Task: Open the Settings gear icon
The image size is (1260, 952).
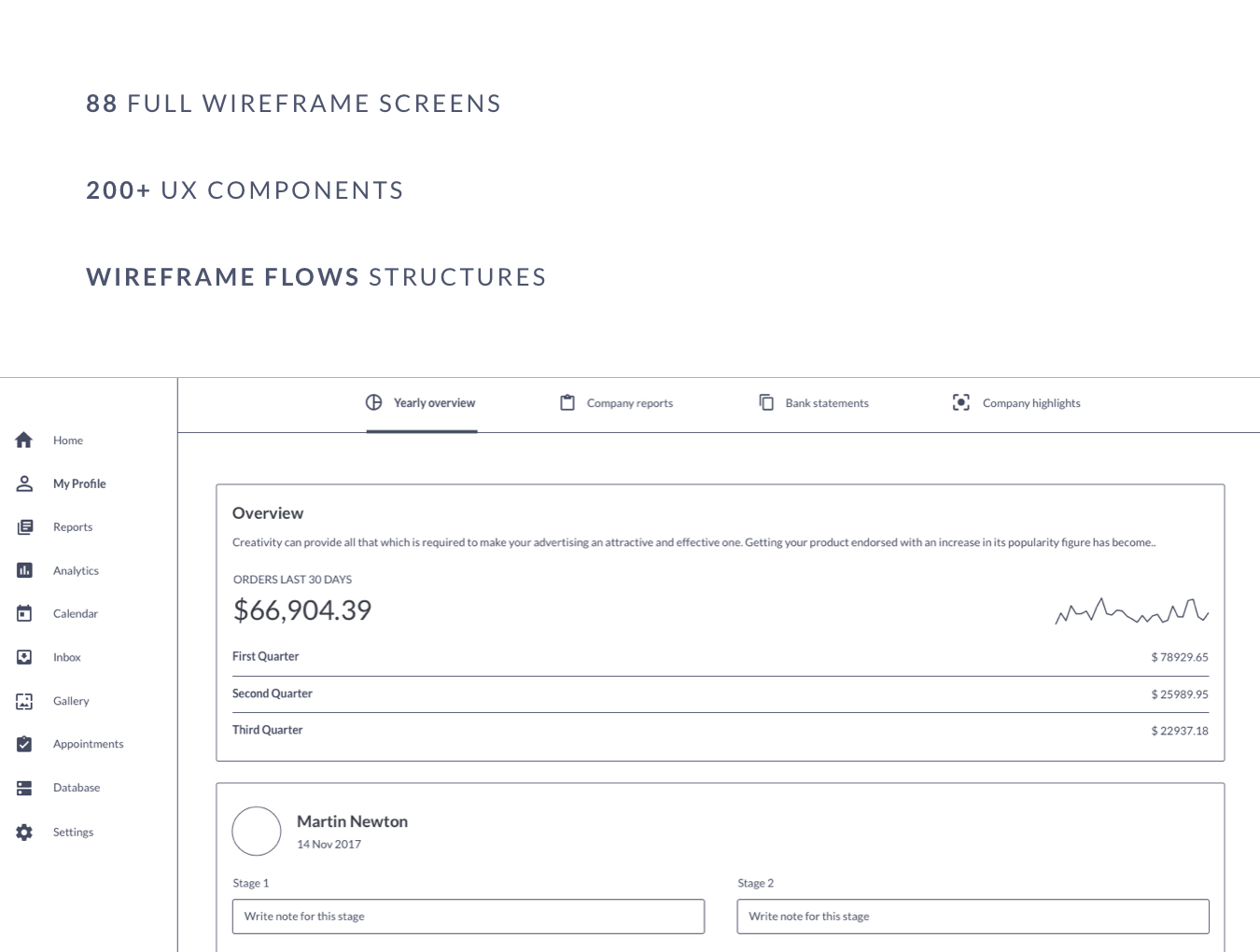Action: point(24,832)
